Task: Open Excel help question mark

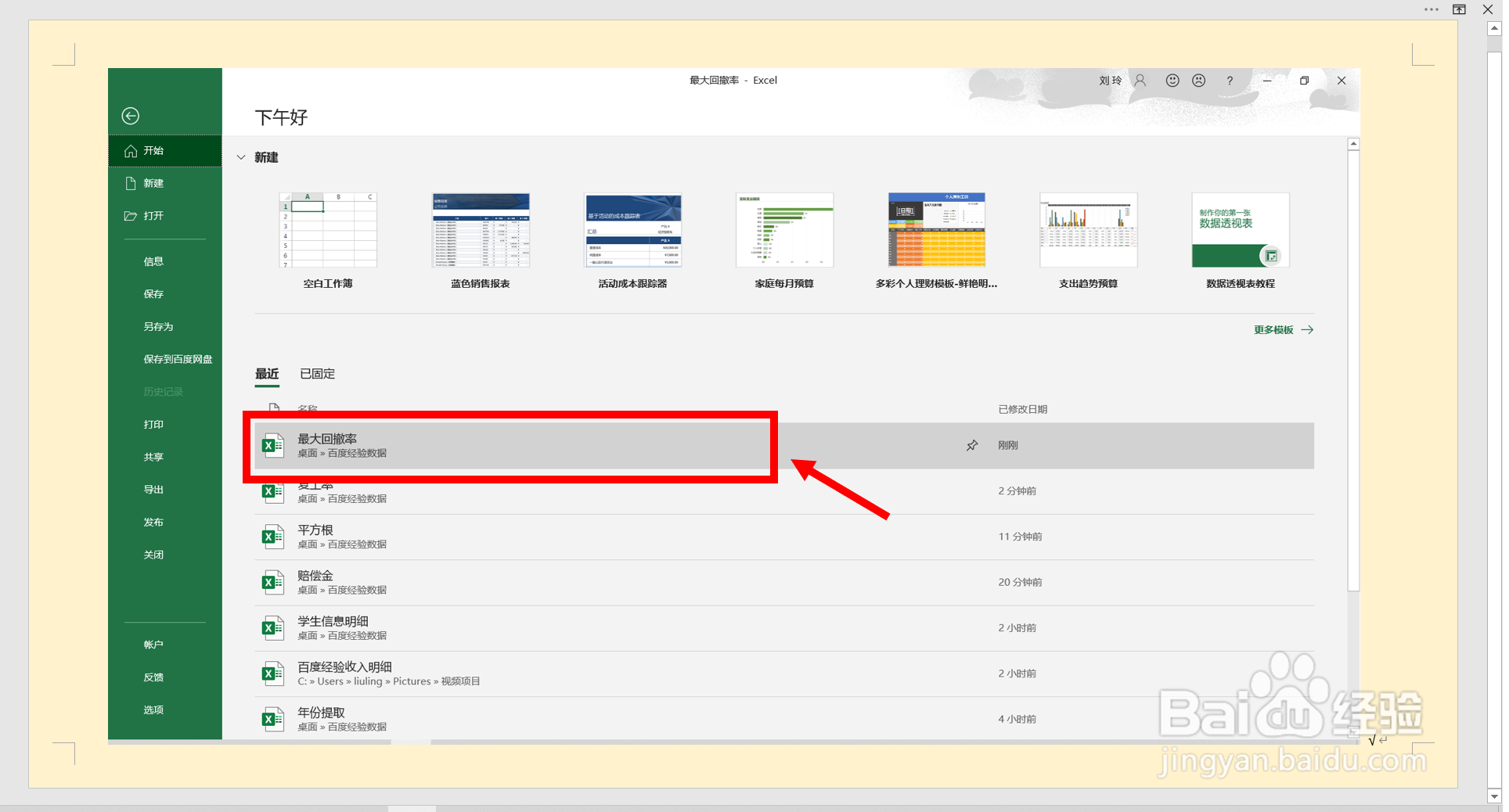Action: [1230, 81]
